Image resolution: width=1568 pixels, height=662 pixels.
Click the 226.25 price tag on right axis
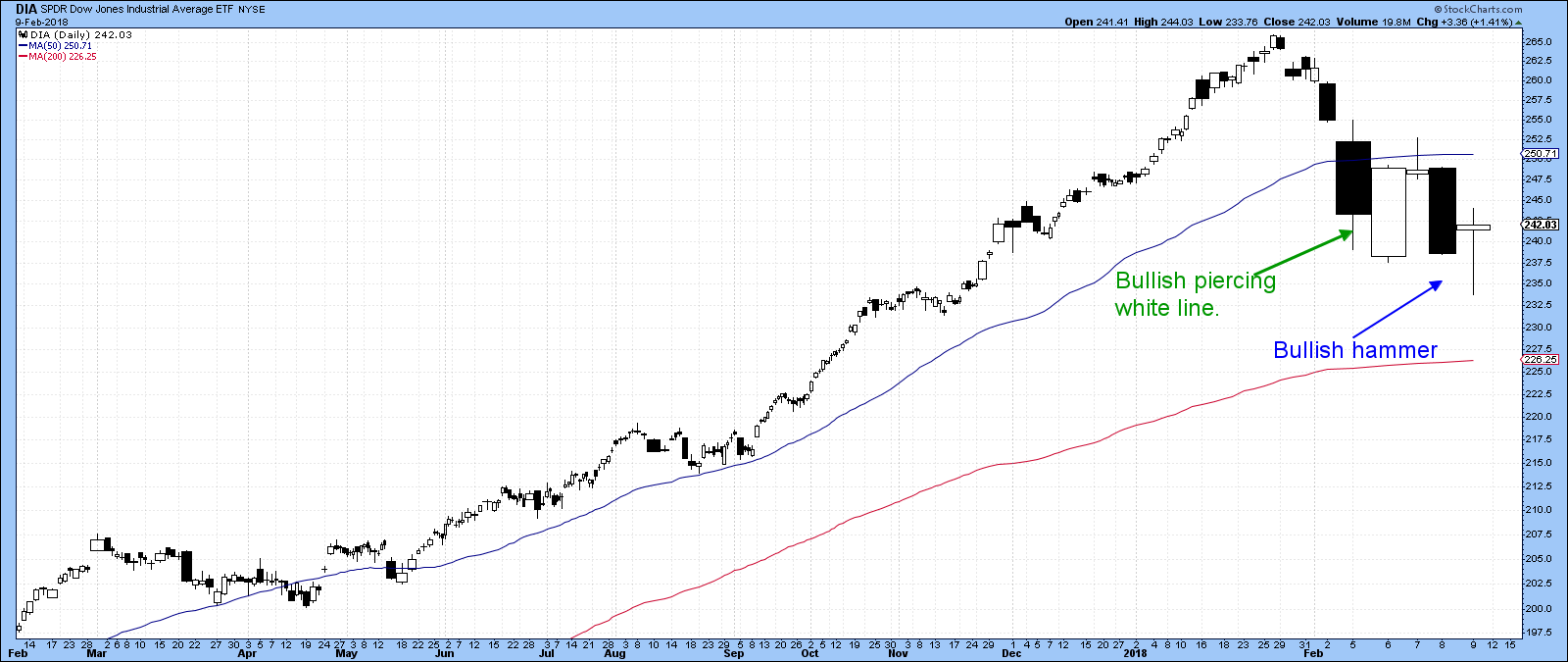point(1541,360)
